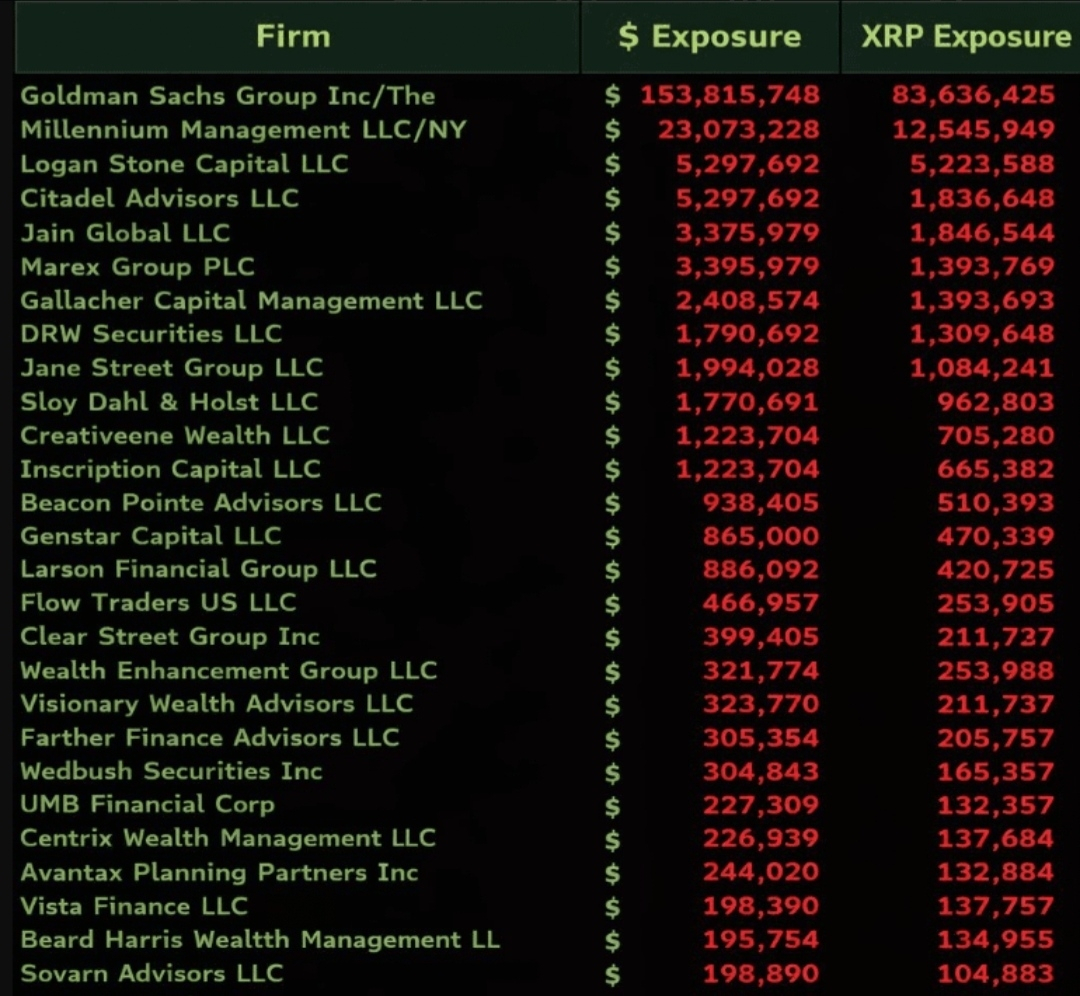Click Beard Harris Wealtth Management LL
The image size is (1080, 996).
[260, 940]
